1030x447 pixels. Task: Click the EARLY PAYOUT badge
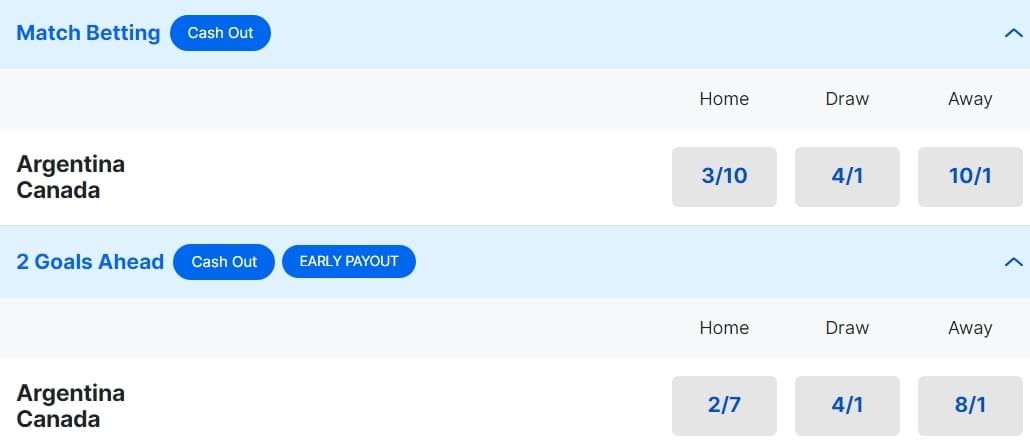point(349,262)
